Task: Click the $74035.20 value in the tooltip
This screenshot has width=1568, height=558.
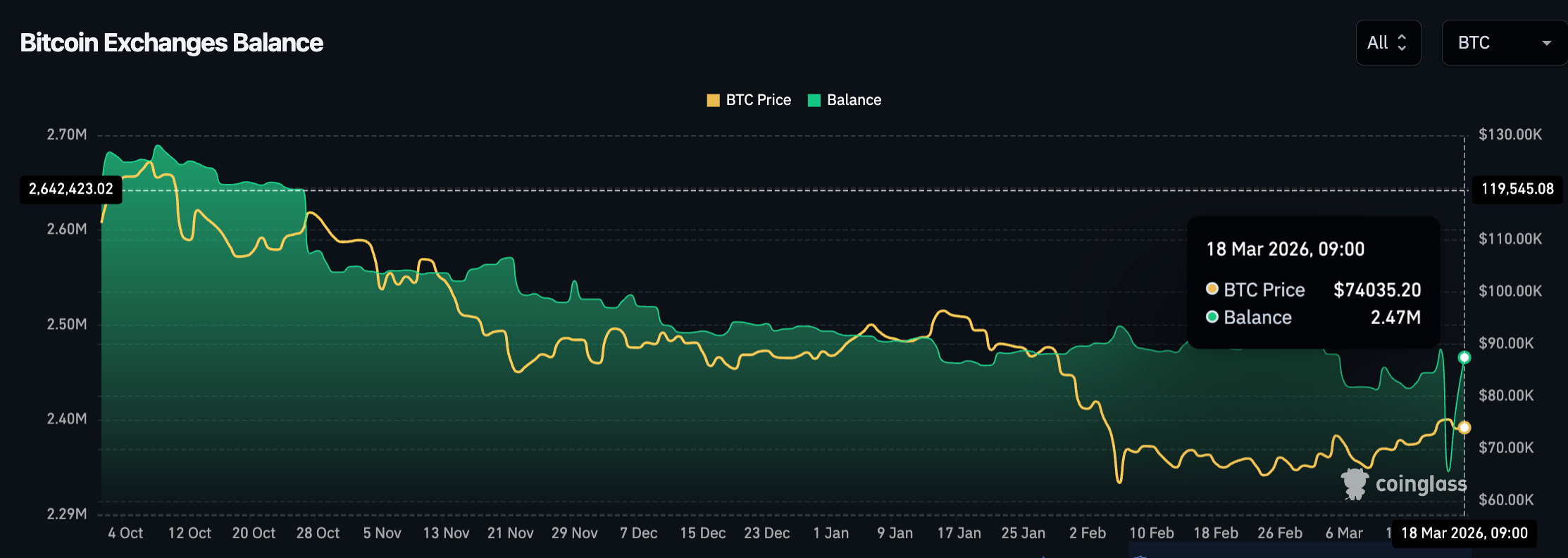Action: click(x=1376, y=290)
